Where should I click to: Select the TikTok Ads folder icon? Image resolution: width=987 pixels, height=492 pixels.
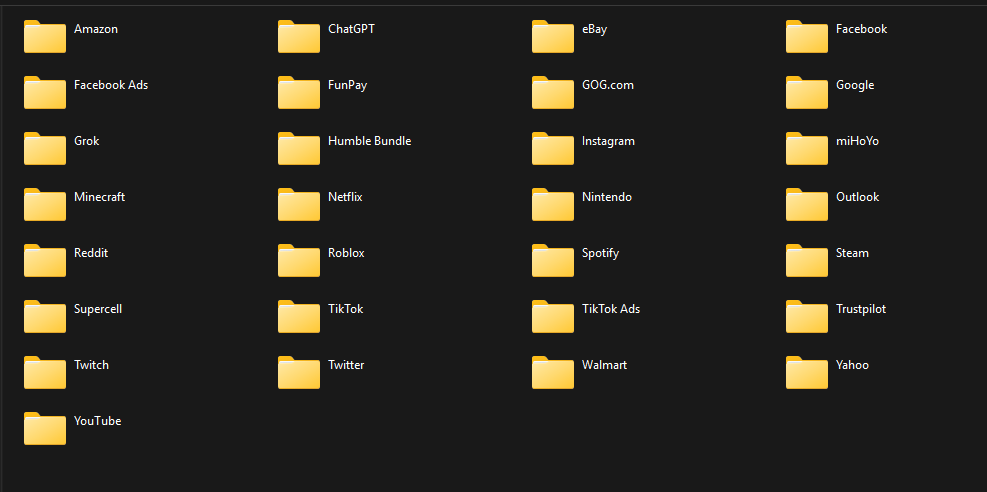[x=553, y=316]
